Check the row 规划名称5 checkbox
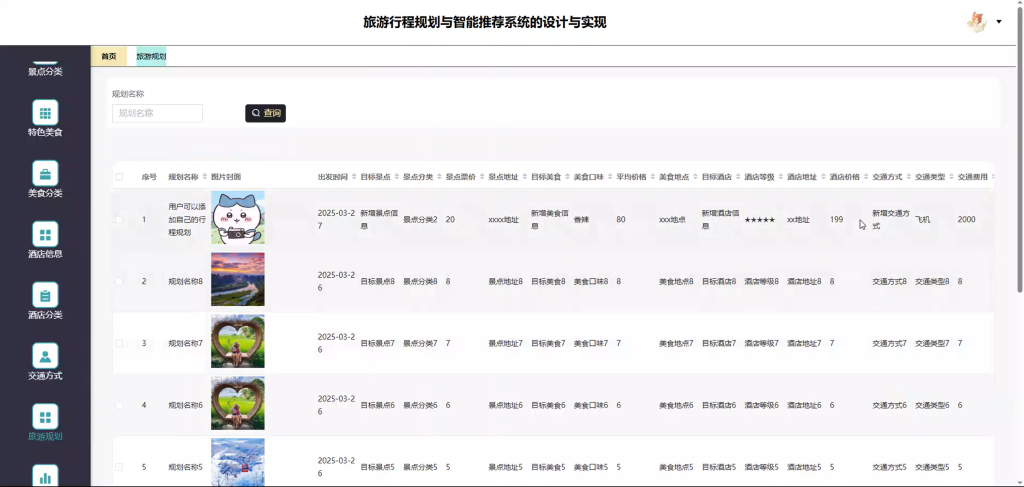 (x=119, y=467)
